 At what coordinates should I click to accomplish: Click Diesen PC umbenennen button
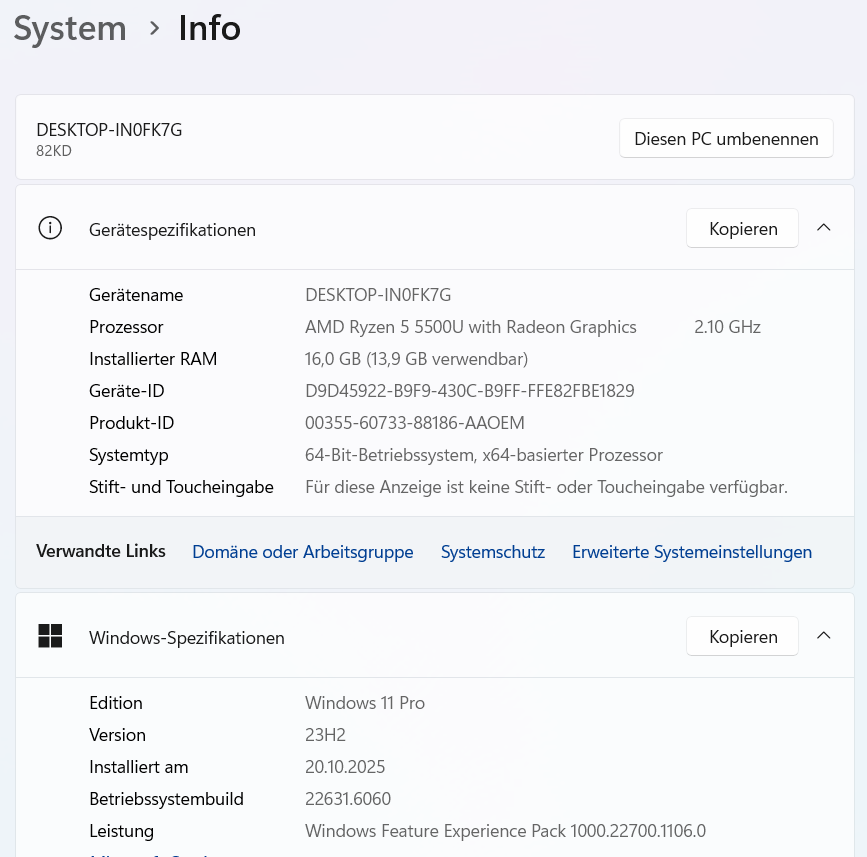(x=726, y=138)
